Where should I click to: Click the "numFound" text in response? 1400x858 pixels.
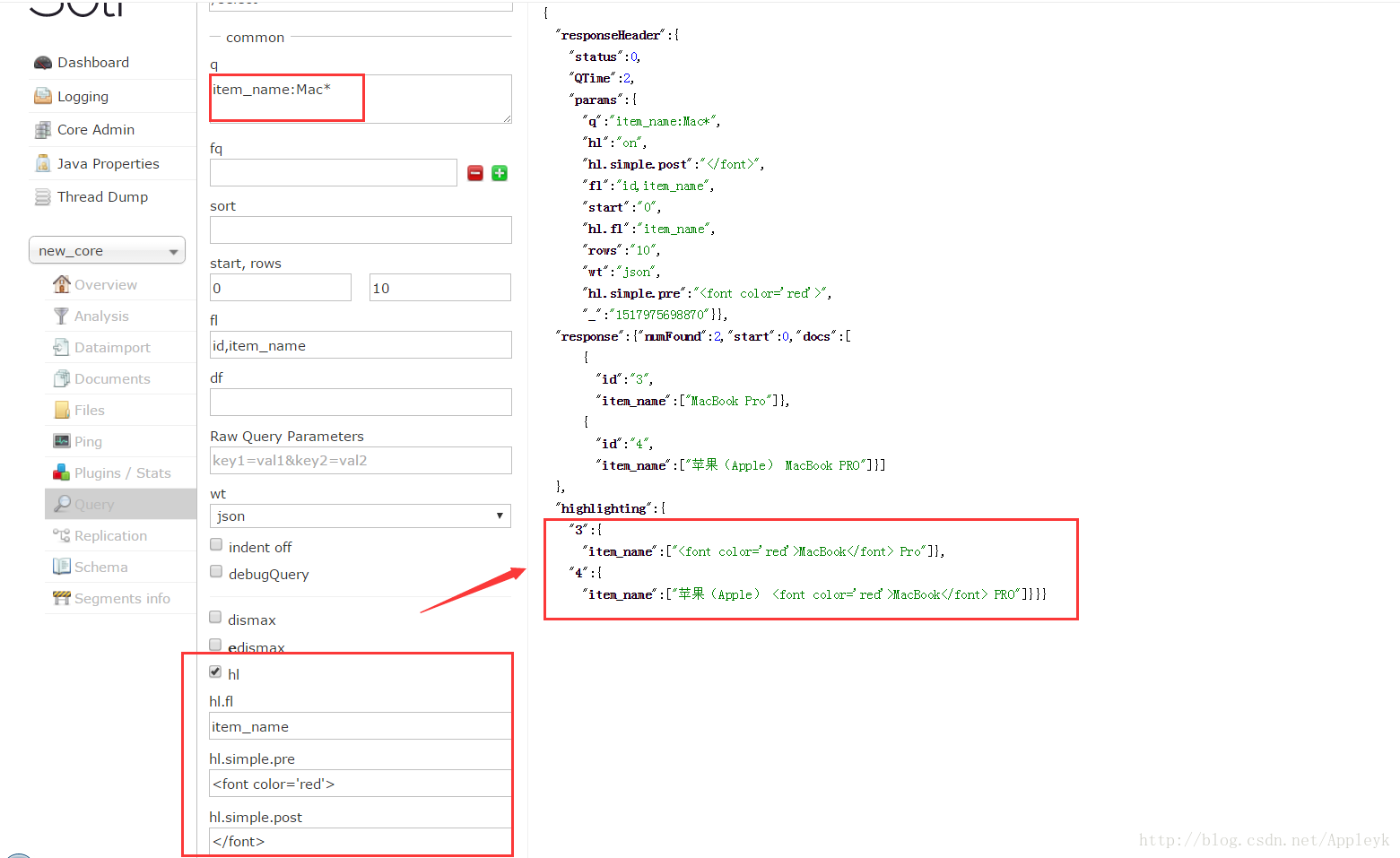(673, 336)
